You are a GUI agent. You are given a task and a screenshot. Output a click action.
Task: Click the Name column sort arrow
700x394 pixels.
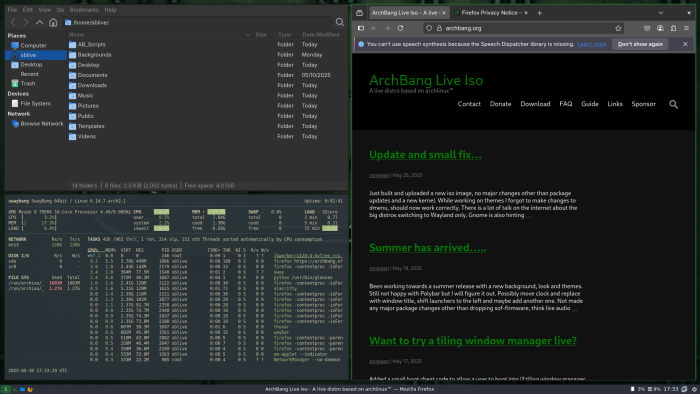coord(248,35)
